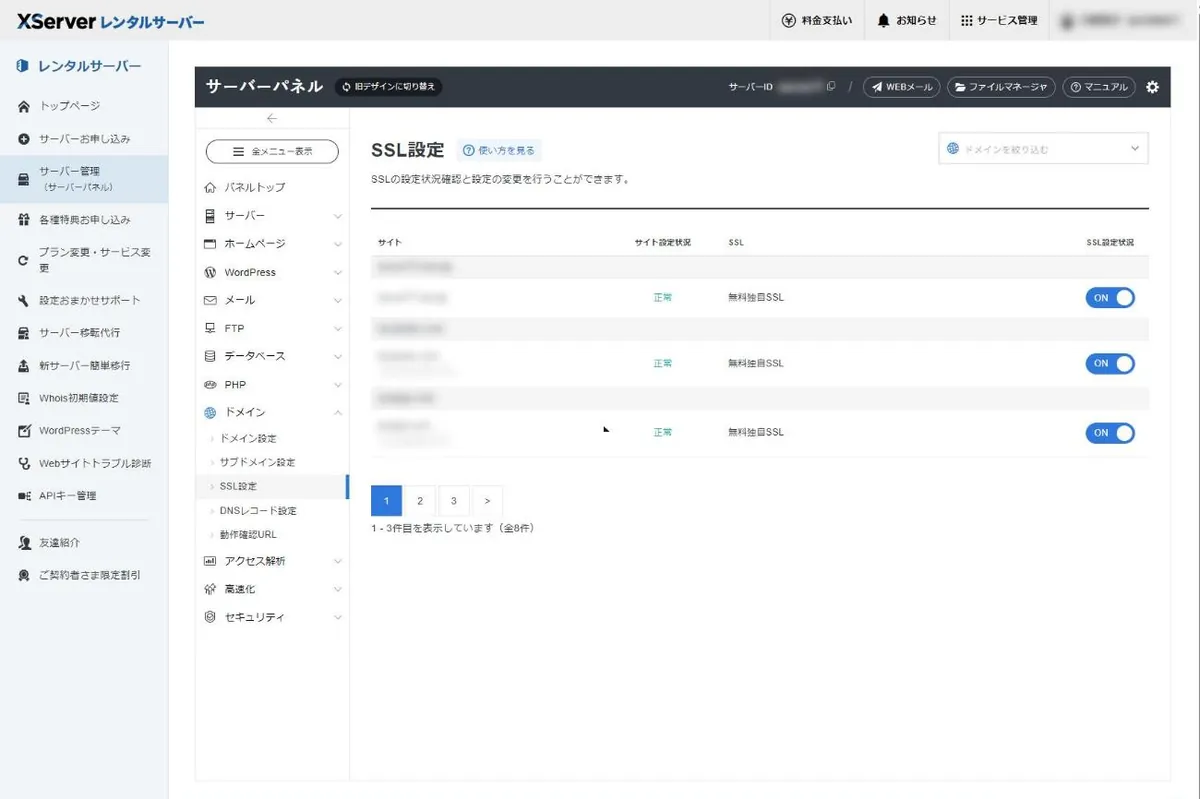Viewport: 1200px width, 799px height.
Task: Click the house icon beside パネルトップ
Action: pyautogui.click(x=210, y=187)
